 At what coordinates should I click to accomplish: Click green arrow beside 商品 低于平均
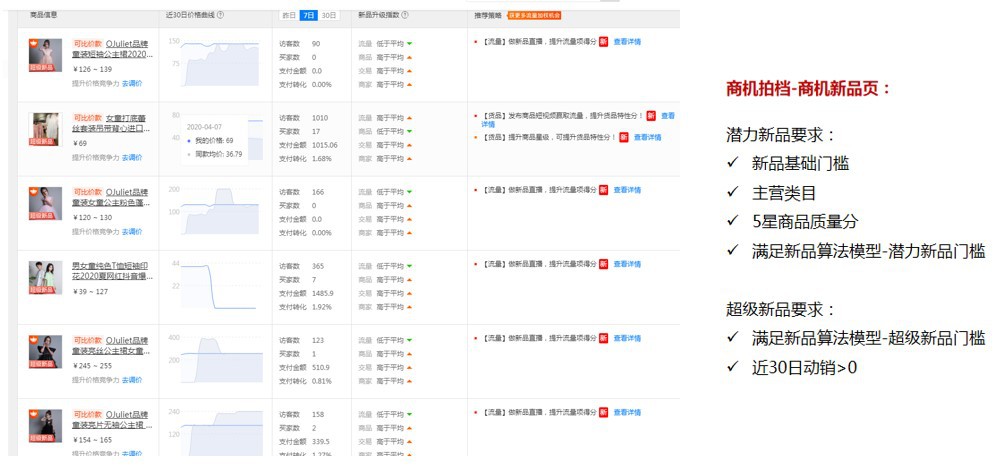coord(409,131)
